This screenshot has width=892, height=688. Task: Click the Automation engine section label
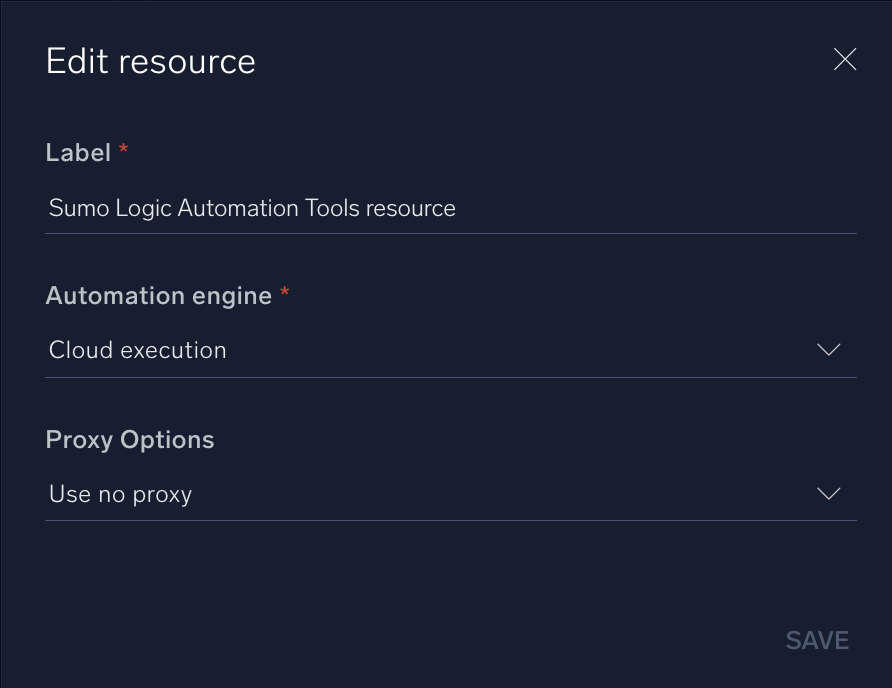point(158,295)
